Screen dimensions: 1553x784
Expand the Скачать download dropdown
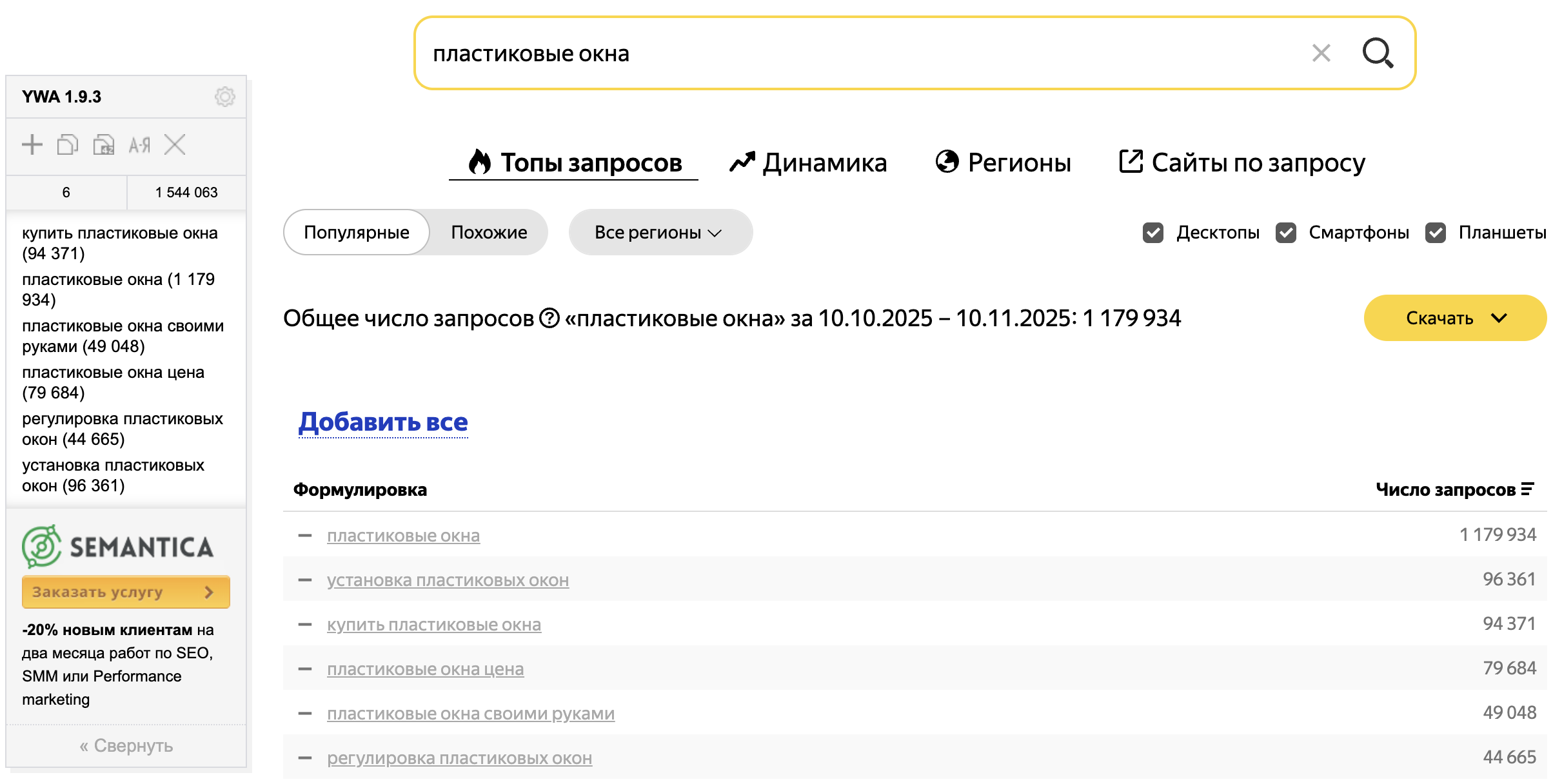pyautogui.click(x=1455, y=318)
